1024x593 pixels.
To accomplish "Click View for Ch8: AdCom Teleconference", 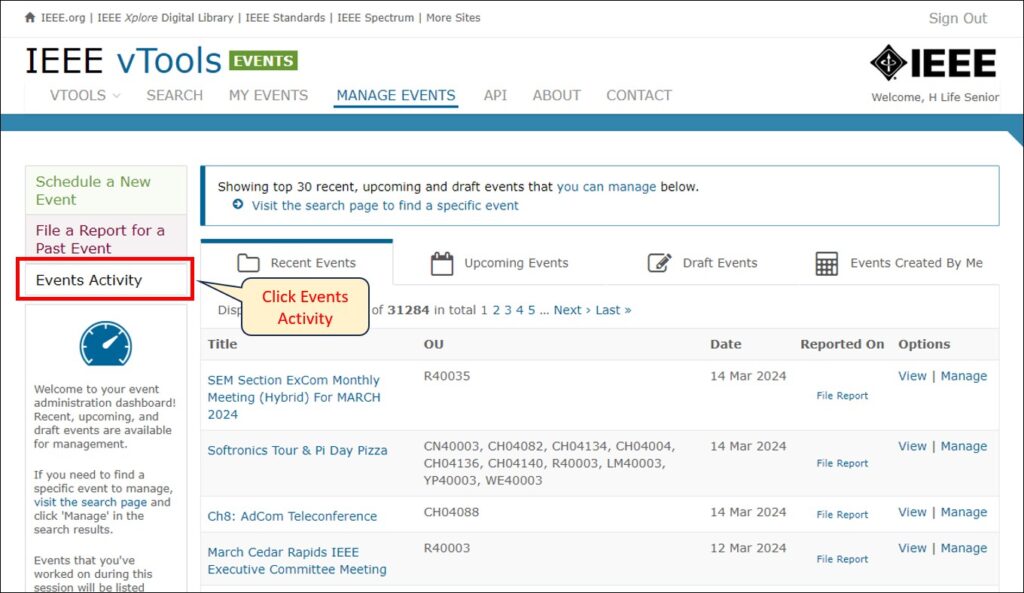I will (912, 512).
